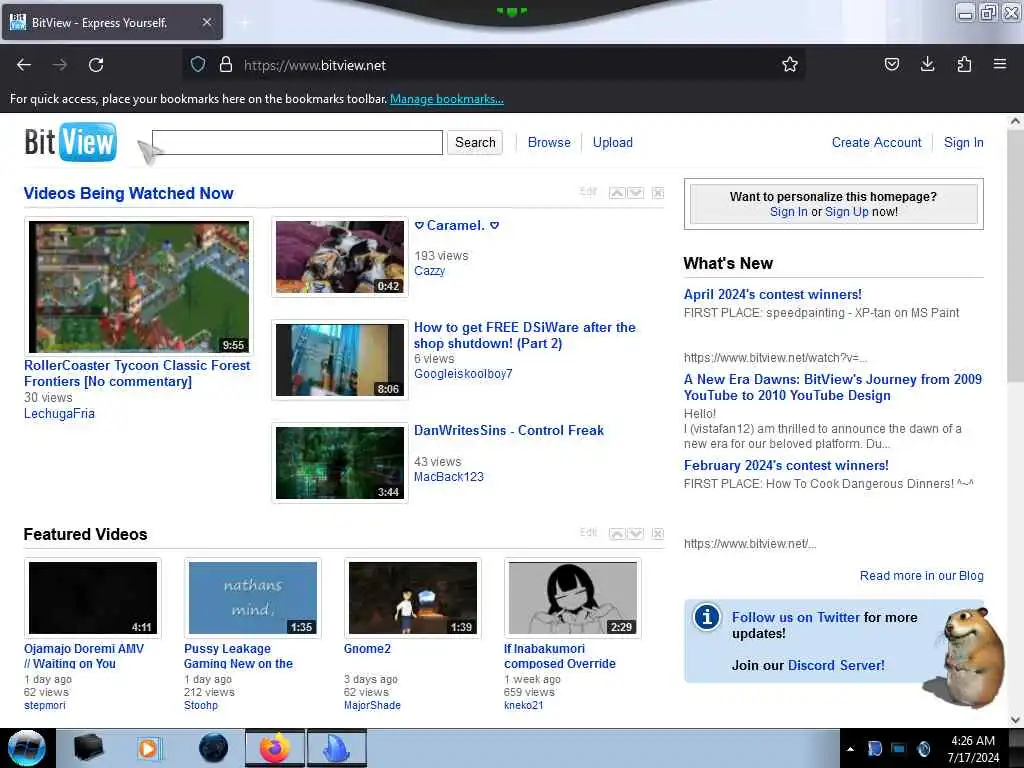The width and height of the screenshot is (1024, 768).
Task: Open the black folder taskbar icon
Action: [x=88, y=748]
